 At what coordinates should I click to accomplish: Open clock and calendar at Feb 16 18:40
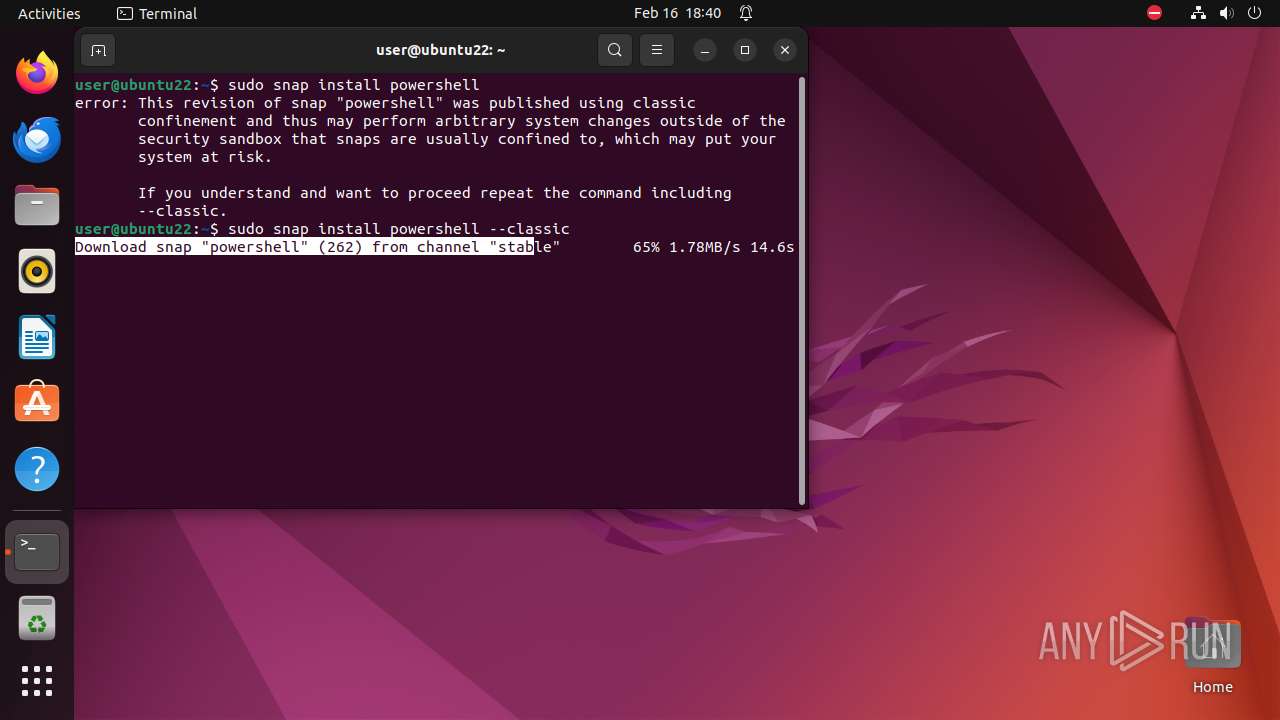point(677,13)
